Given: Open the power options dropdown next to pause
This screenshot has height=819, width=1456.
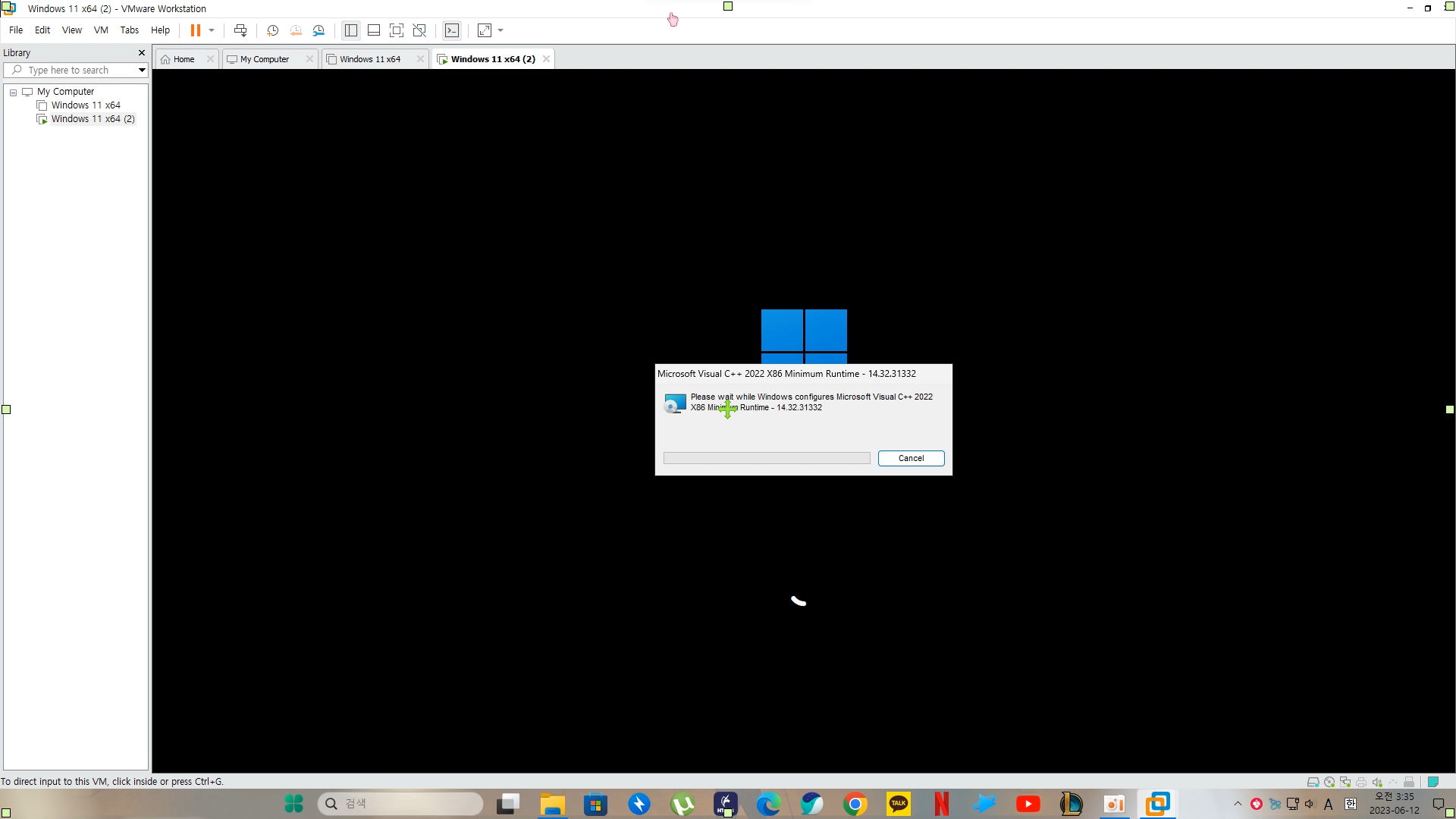Looking at the screenshot, I should (x=212, y=30).
